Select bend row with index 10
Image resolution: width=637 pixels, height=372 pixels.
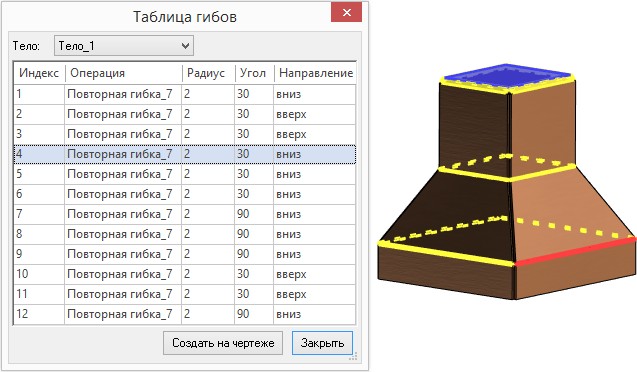pos(185,274)
